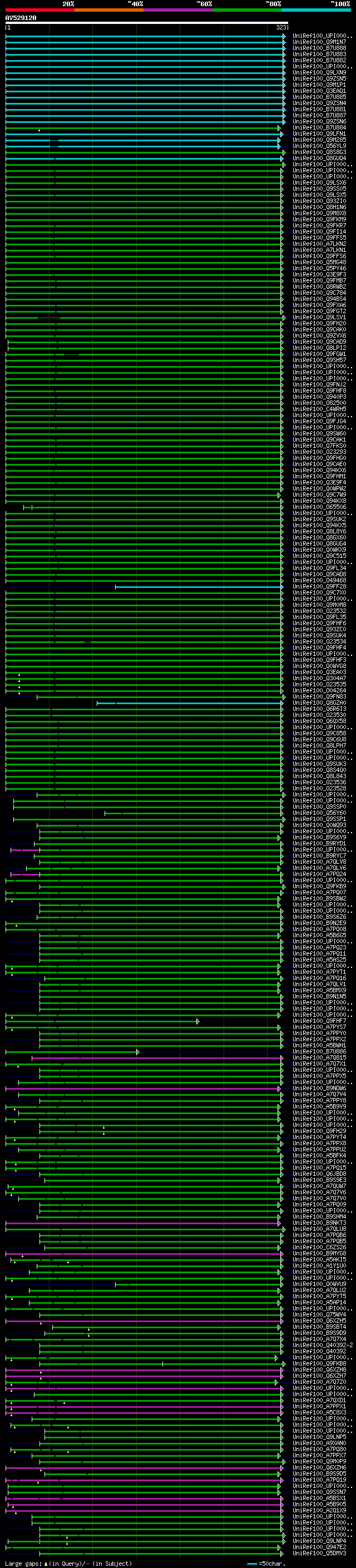Select hit UniRef100_Q5MG48
The width and height of the screenshot is (356, 1568).
pyautogui.click(x=319, y=263)
